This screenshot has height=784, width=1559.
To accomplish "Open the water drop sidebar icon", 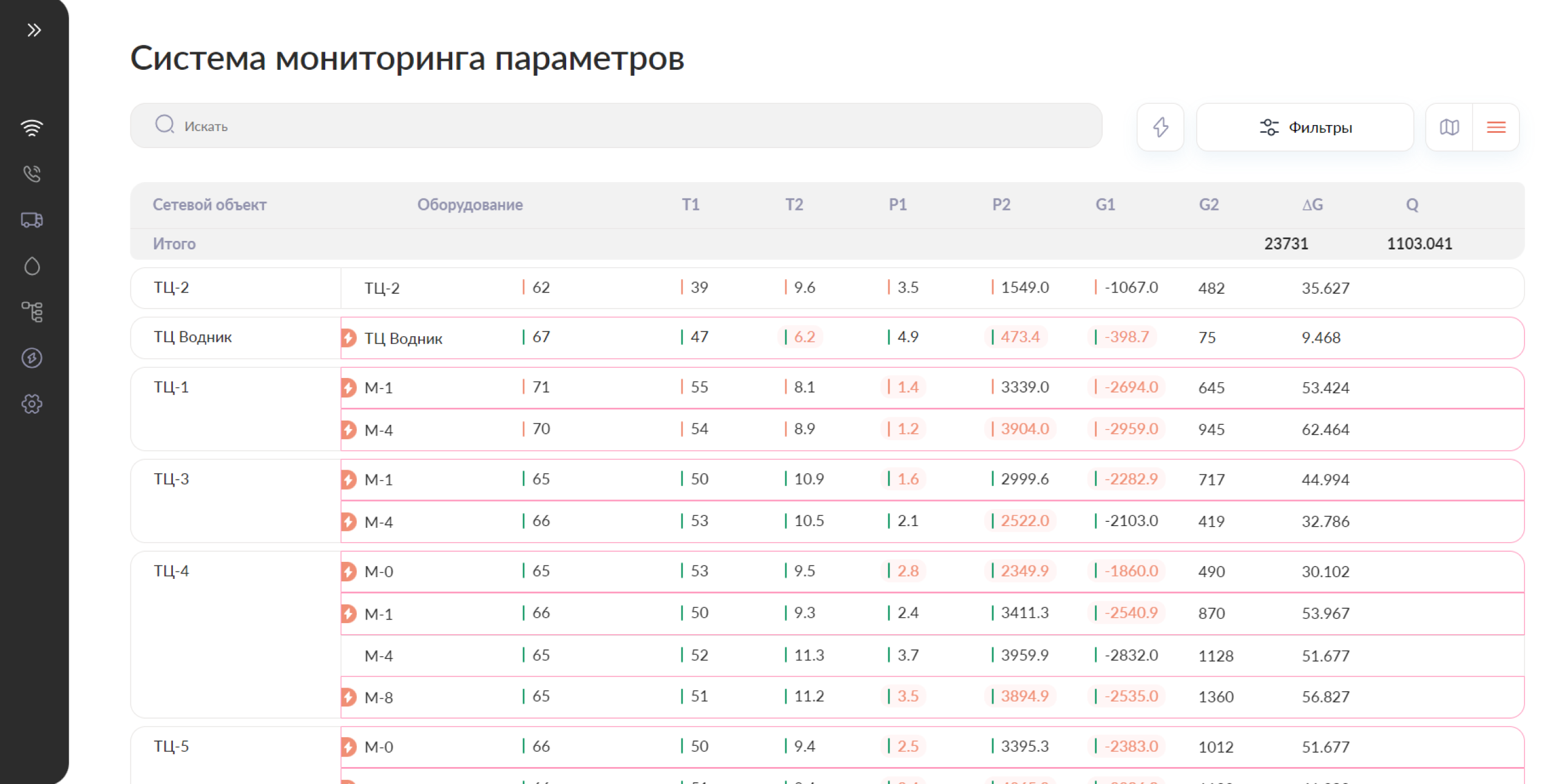I will [32, 266].
